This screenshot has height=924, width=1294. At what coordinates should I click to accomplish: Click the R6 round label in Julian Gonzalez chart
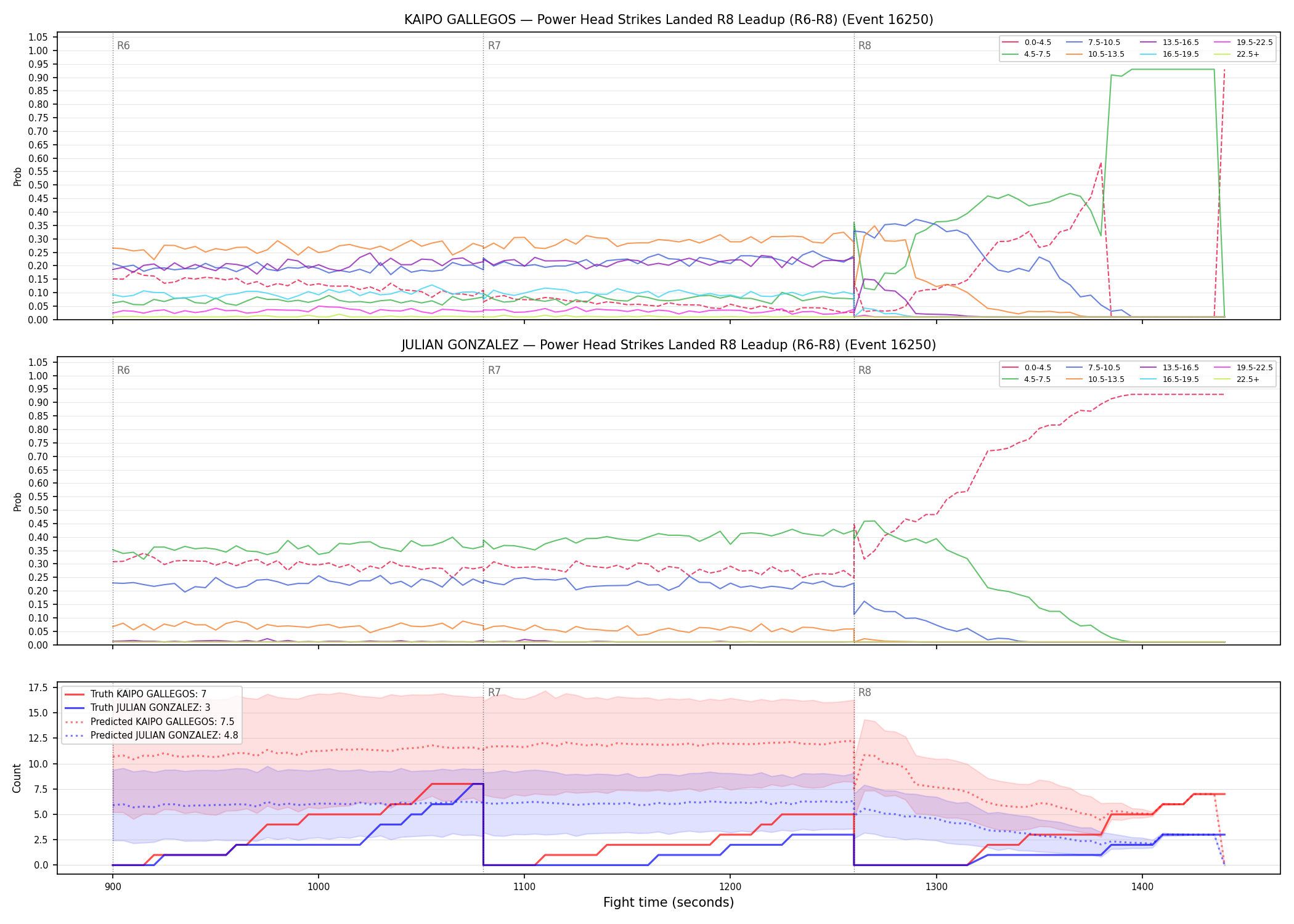[123, 371]
